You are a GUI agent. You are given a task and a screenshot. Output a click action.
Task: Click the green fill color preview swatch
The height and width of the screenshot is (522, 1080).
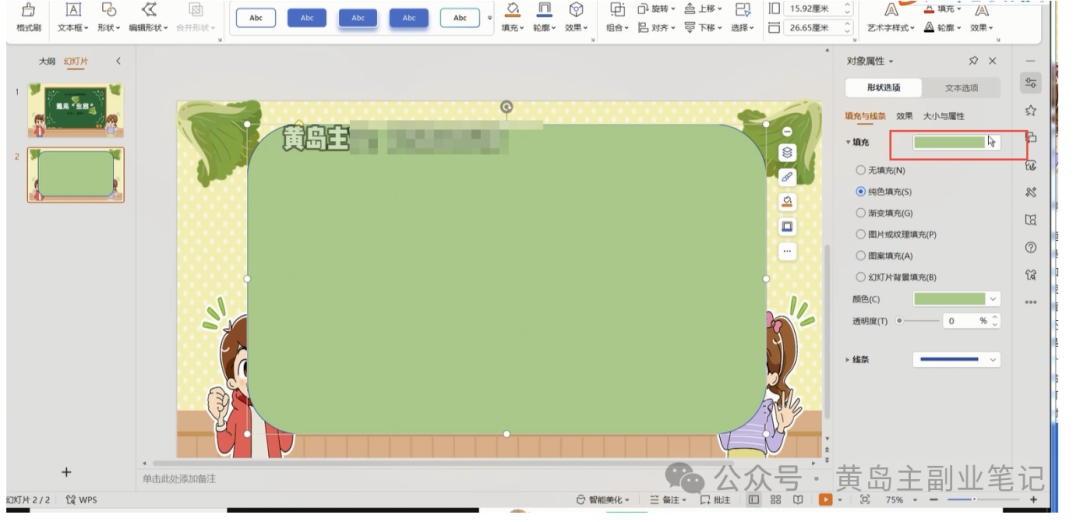pos(949,142)
